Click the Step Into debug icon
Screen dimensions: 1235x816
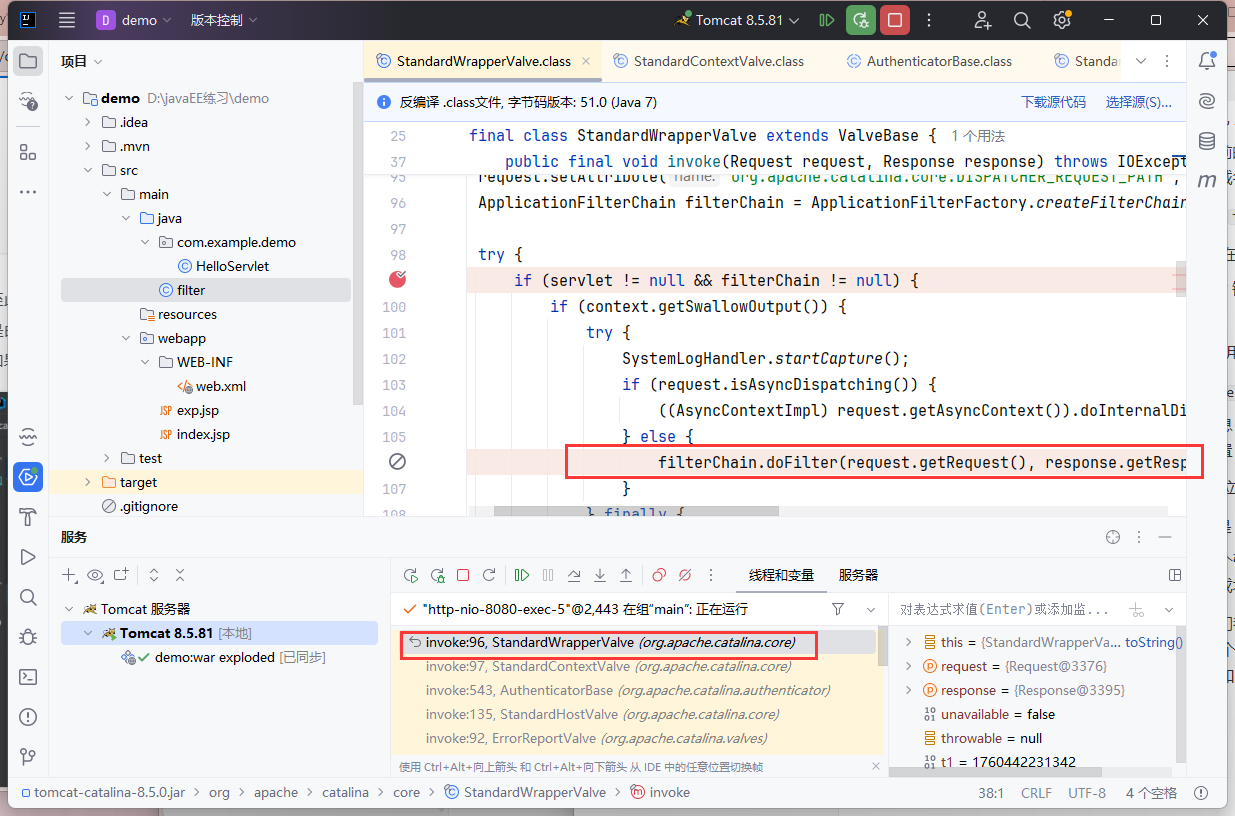[600, 575]
